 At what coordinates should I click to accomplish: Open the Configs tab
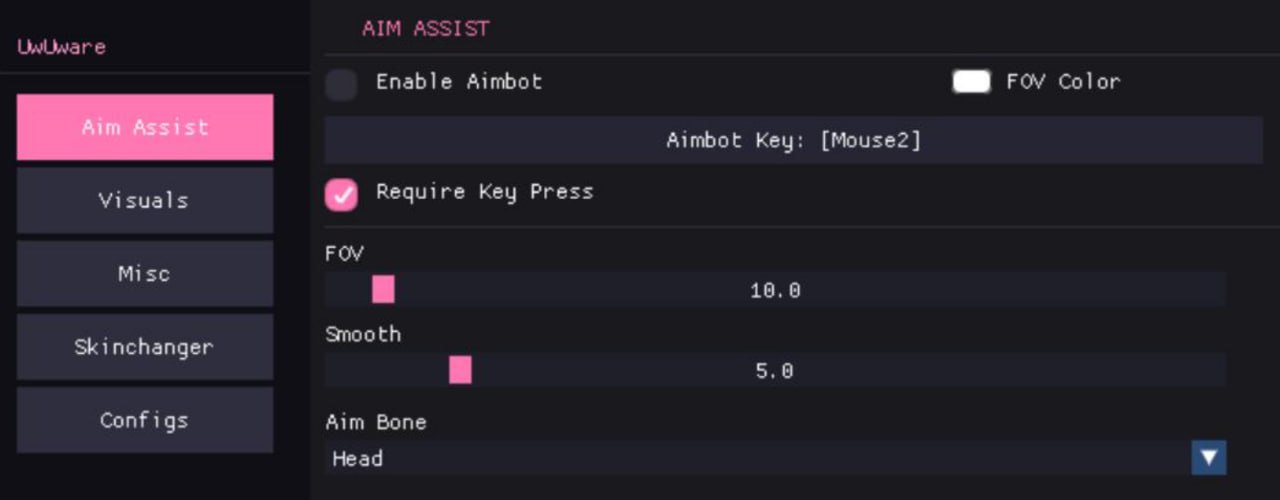[145, 420]
